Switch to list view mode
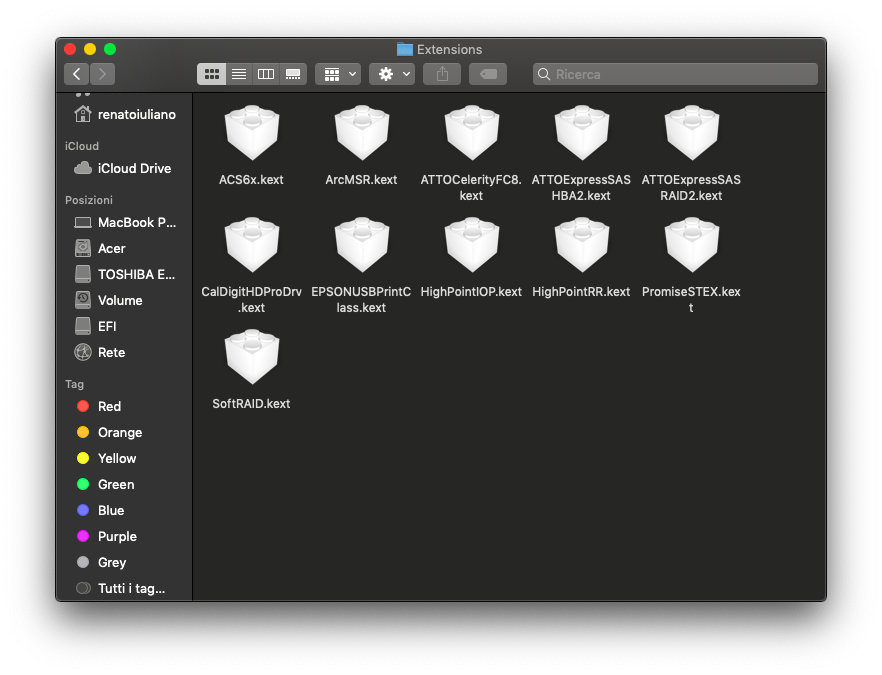 coord(239,74)
